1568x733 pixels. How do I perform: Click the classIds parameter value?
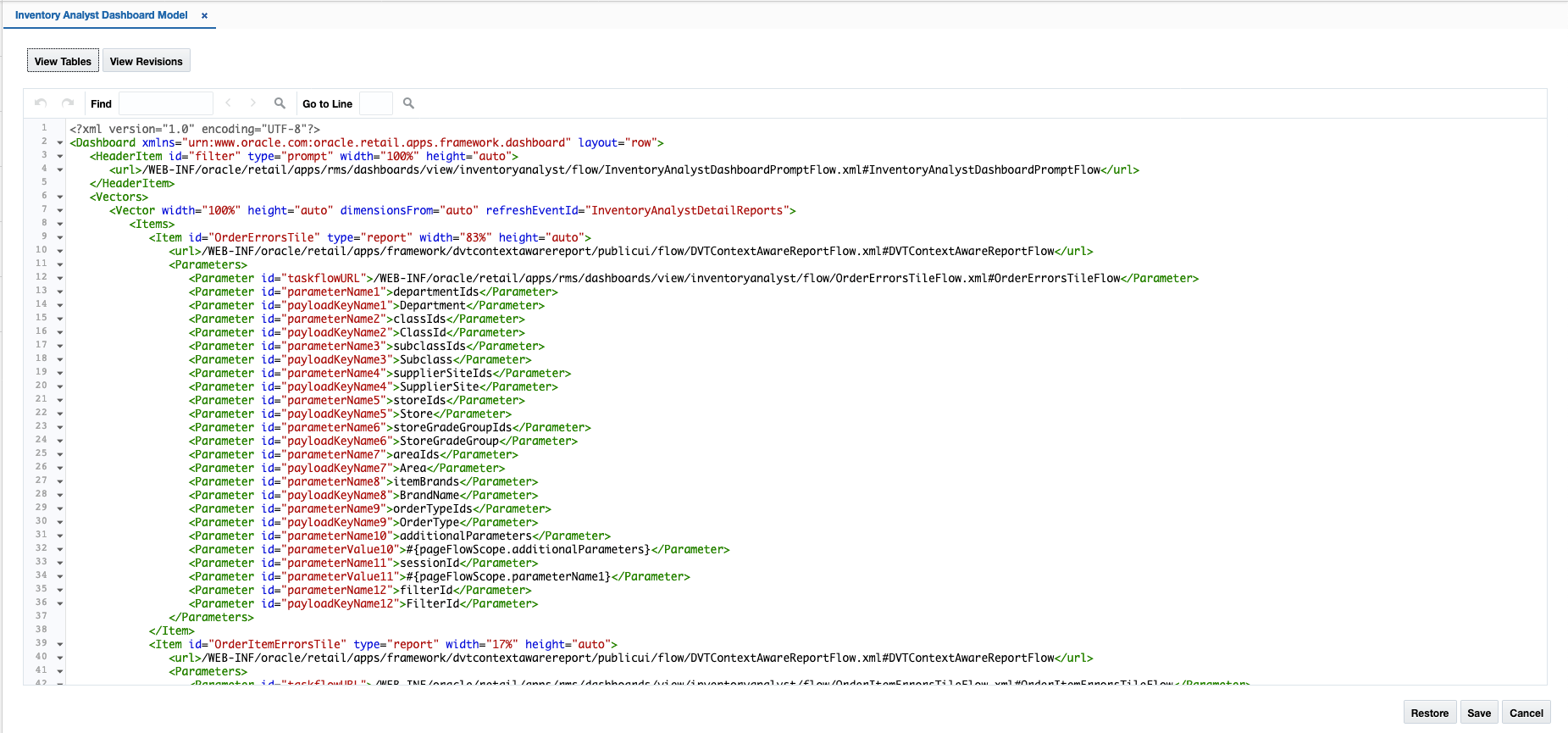(419, 319)
